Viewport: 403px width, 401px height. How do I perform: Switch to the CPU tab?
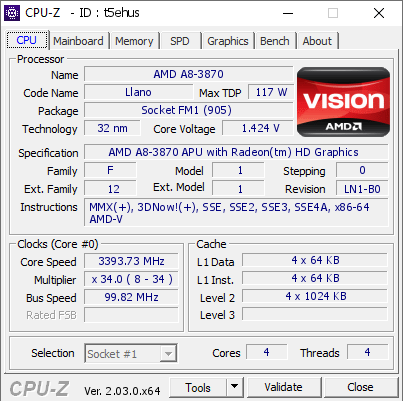point(27,40)
